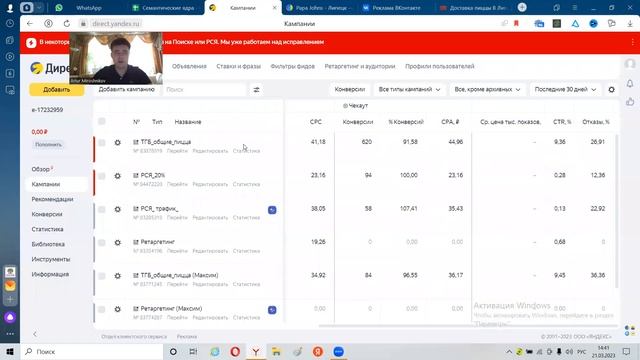Click blue badge icon in РСЯ_трафик_ row

pyautogui.click(x=272, y=210)
